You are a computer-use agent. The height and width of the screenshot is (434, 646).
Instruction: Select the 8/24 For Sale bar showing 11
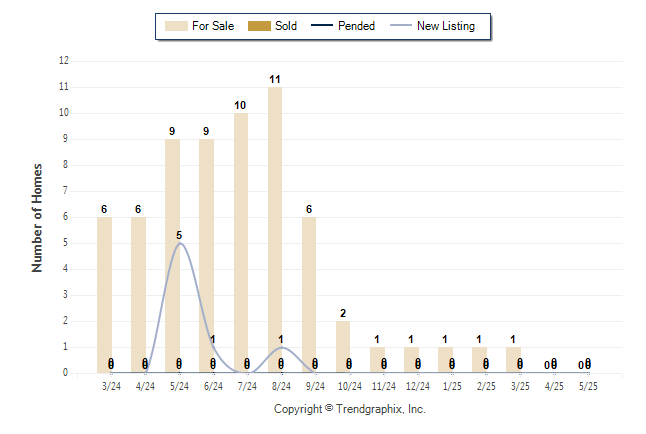275,230
